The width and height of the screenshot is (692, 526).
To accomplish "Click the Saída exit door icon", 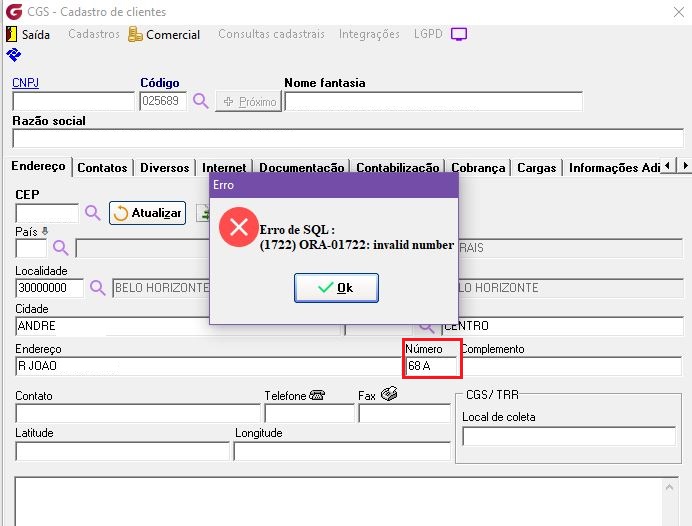I will click(x=11, y=34).
